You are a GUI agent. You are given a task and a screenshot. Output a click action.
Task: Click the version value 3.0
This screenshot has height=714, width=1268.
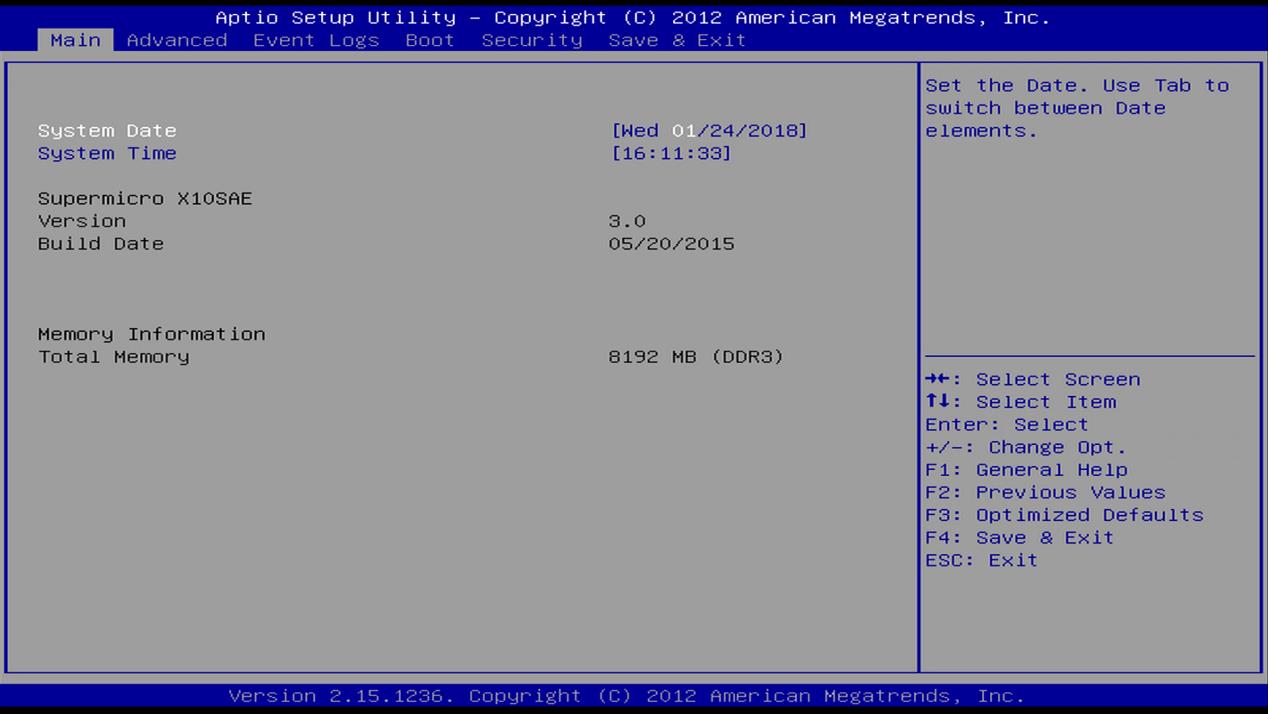627,221
